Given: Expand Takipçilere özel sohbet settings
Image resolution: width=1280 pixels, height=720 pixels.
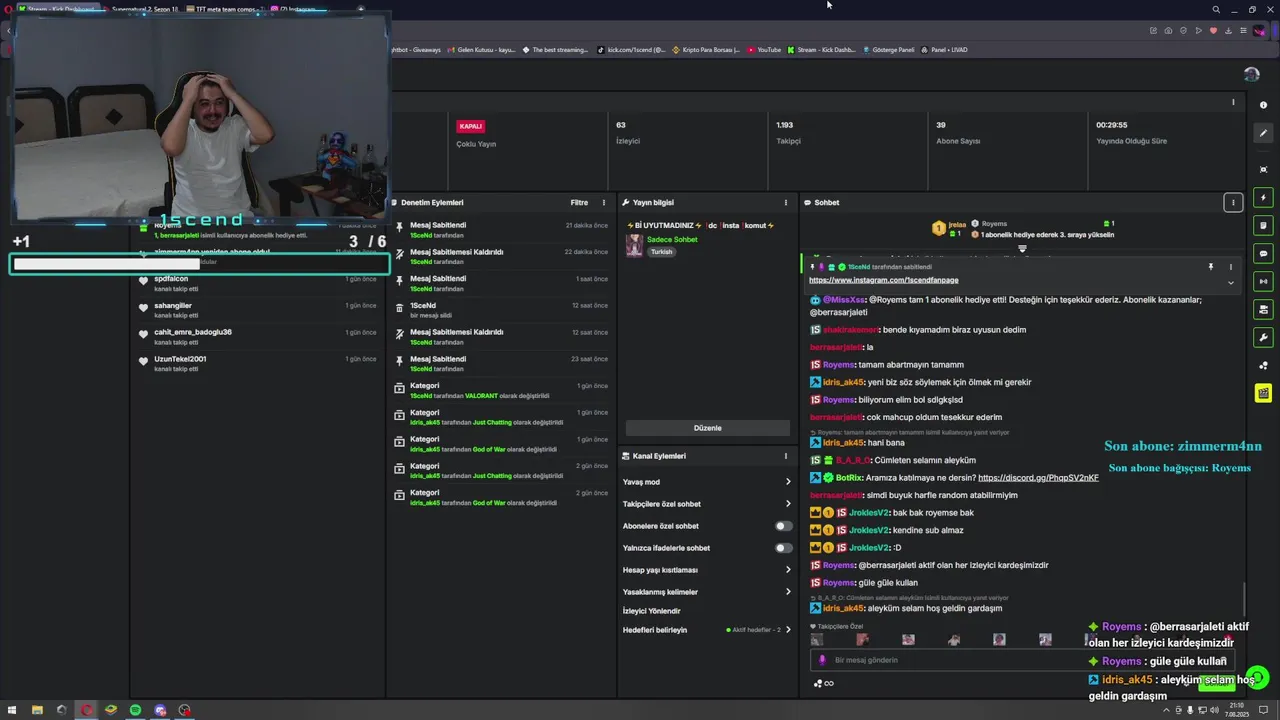Looking at the screenshot, I should tap(706, 504).
